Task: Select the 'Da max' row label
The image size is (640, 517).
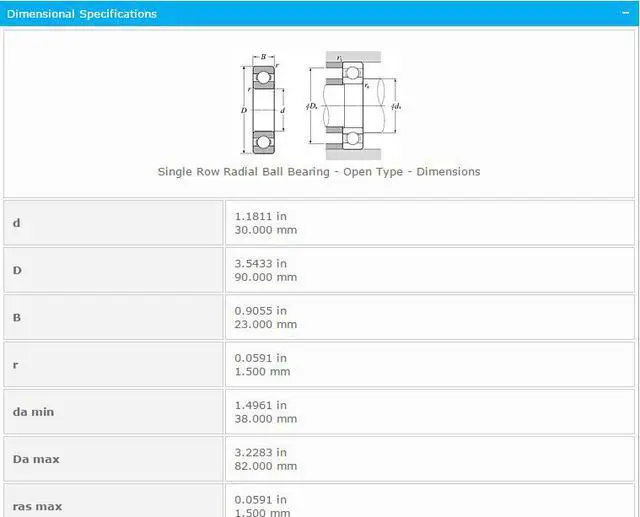Action: pos(36,459)
